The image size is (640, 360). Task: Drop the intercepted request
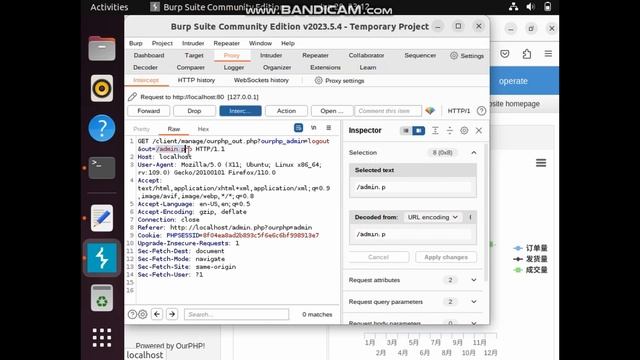(x=194, y=111)
